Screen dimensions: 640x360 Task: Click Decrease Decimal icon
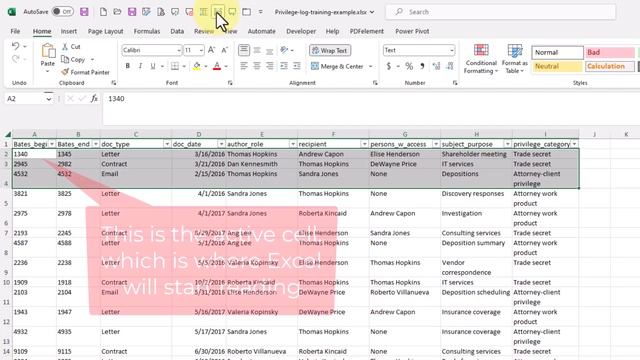point(450,66)
